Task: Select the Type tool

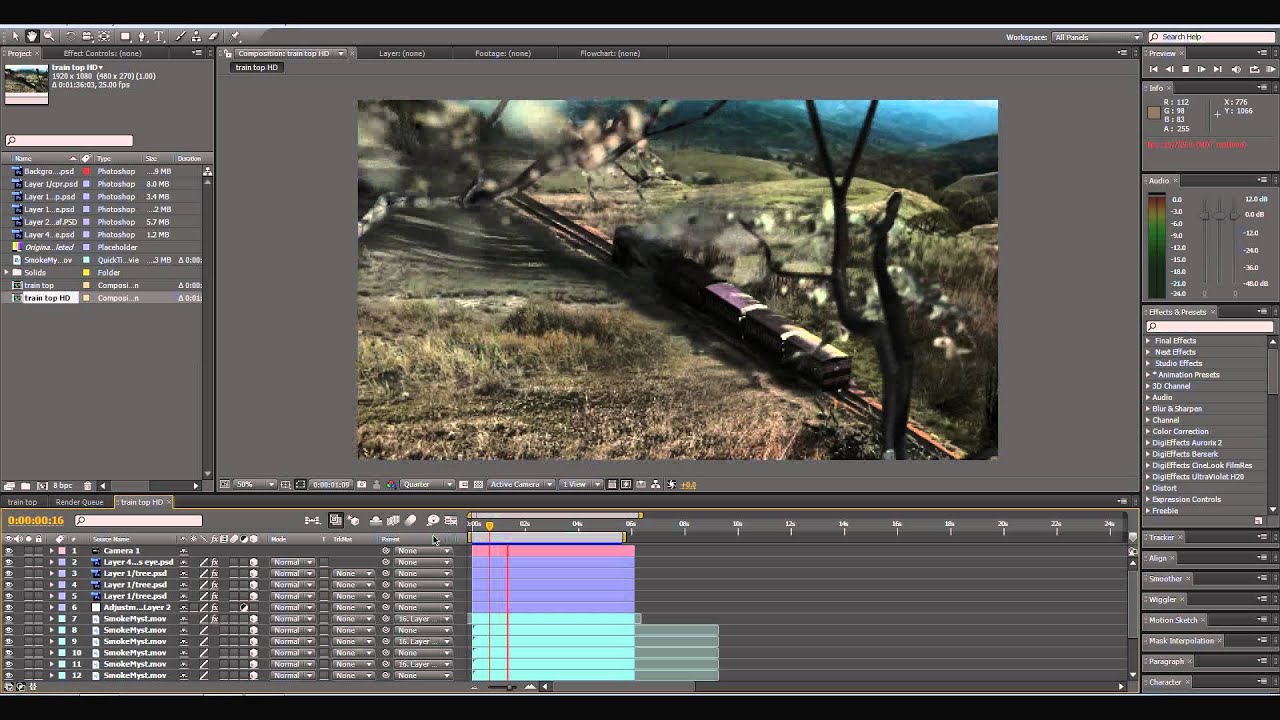Action: pyautogui.click(x=158, y=36)
